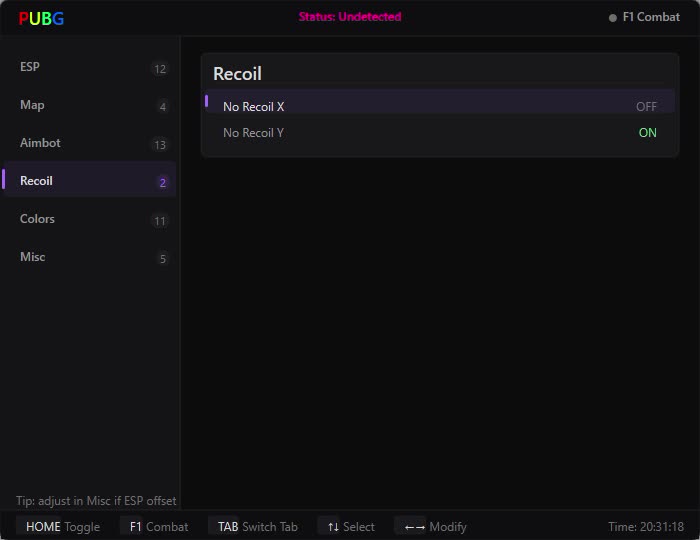Select the No Recoil Y row label

point(253,133)
